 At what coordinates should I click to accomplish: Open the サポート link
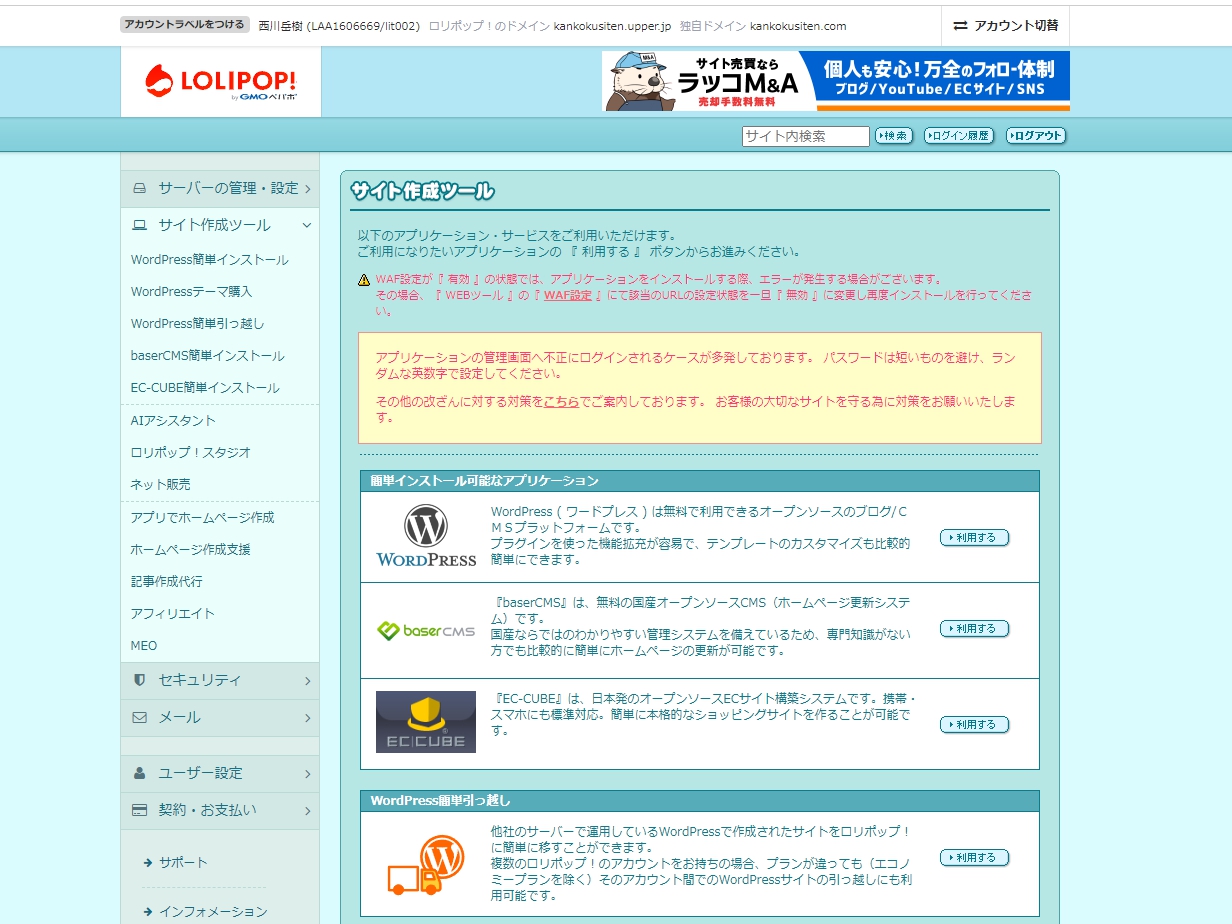[x=183, y=862]
